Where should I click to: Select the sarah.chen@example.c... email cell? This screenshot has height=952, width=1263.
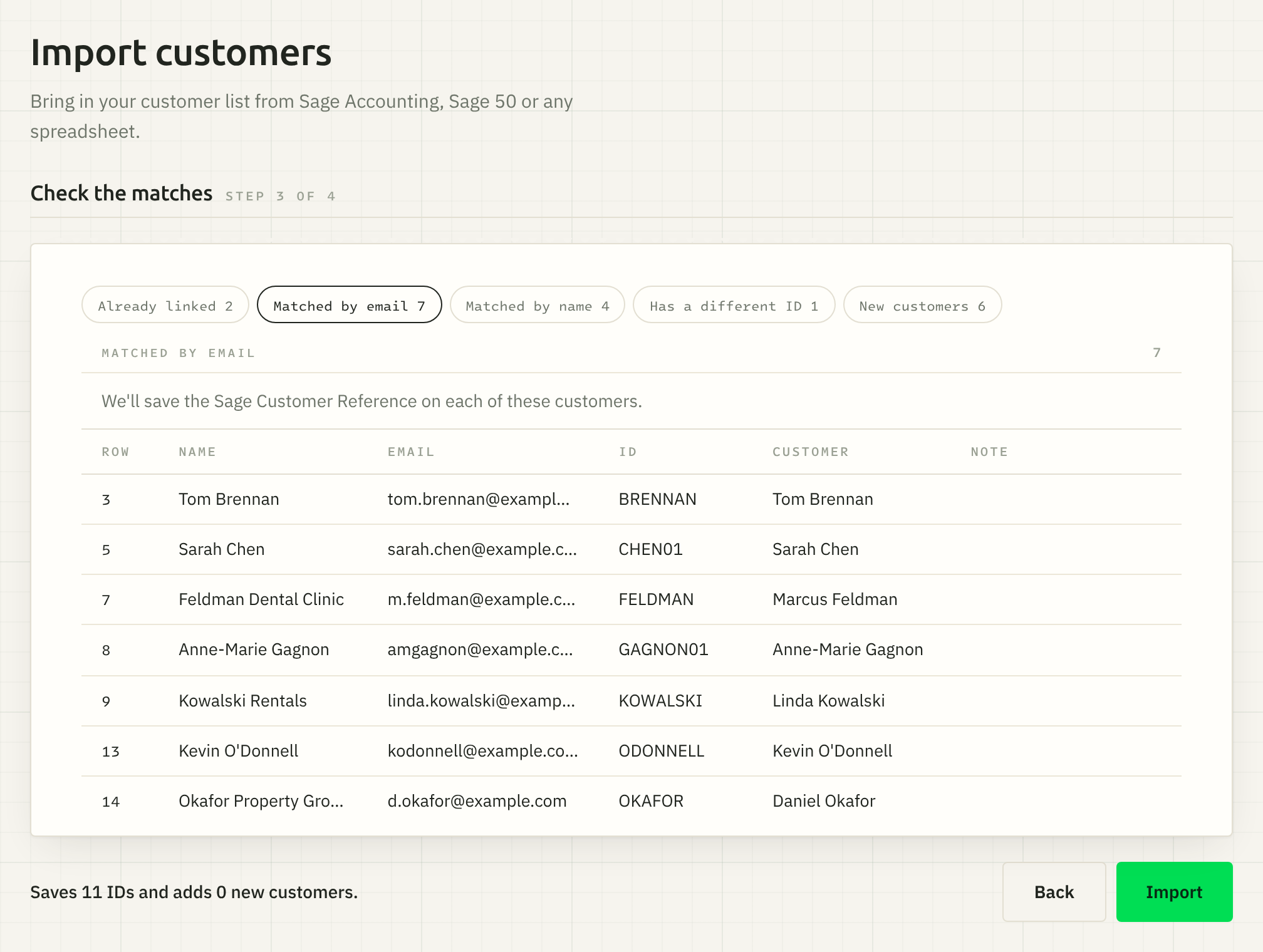pos(482,549)
